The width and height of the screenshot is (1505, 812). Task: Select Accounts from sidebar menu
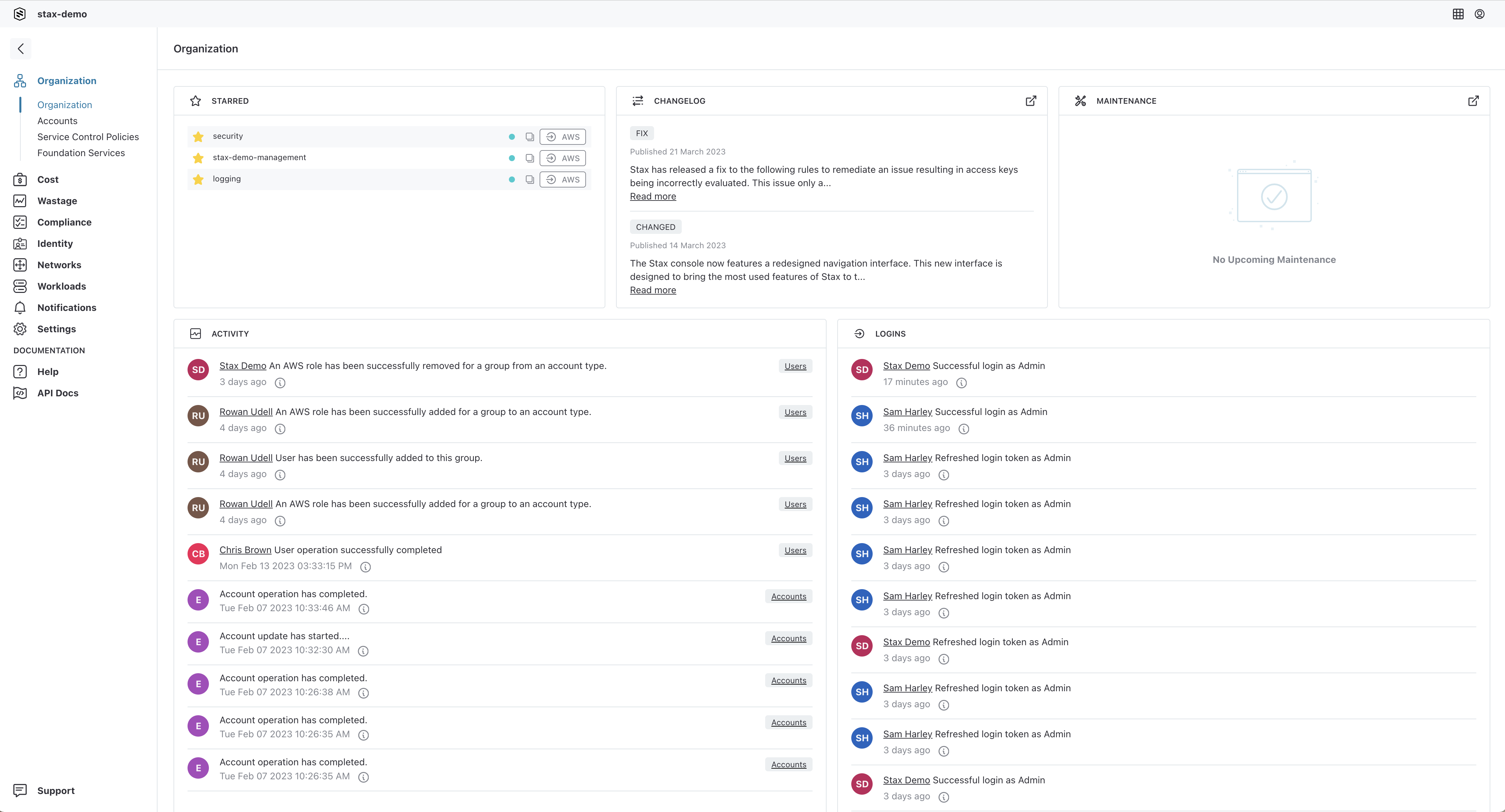[x=57, y=120]
